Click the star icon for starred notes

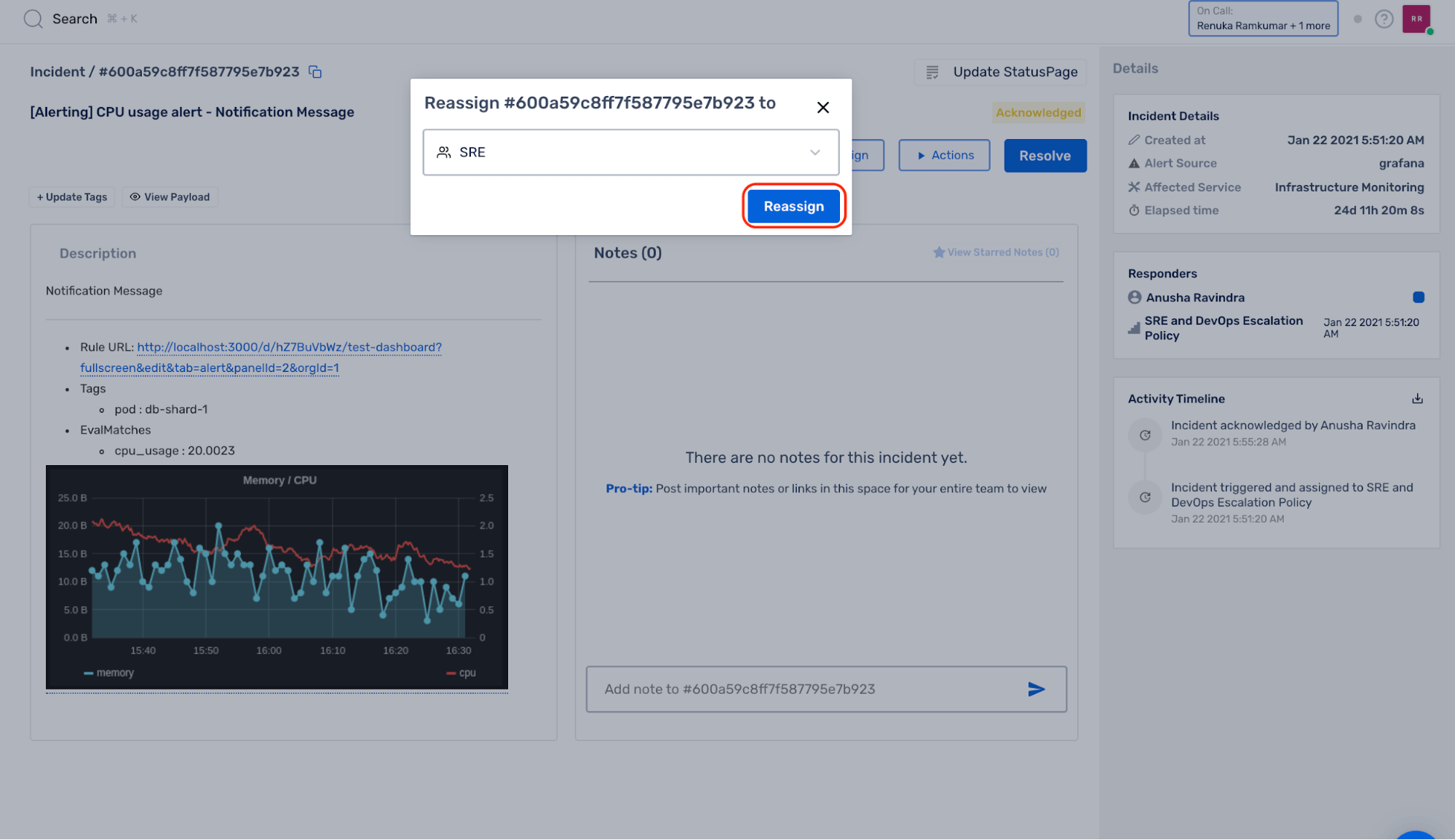[939, 253]
